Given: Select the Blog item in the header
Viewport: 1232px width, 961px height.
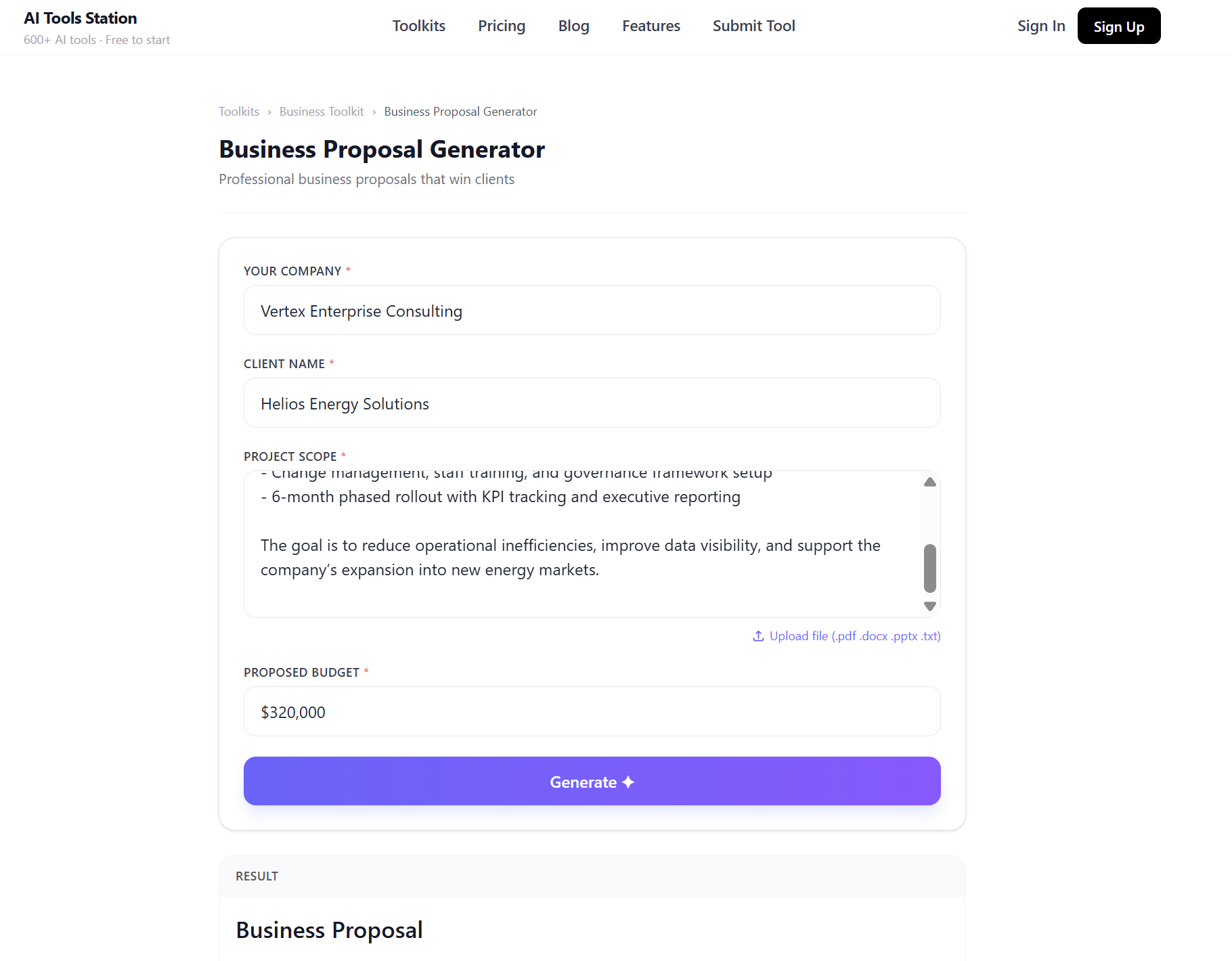Looking at the screenshot, I should click(x=573, y=26).
